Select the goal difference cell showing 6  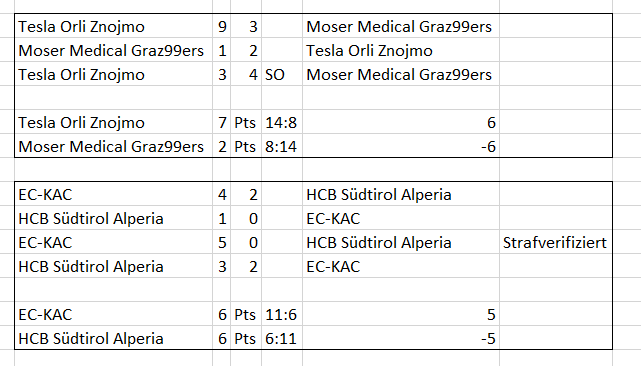[401, 122]
